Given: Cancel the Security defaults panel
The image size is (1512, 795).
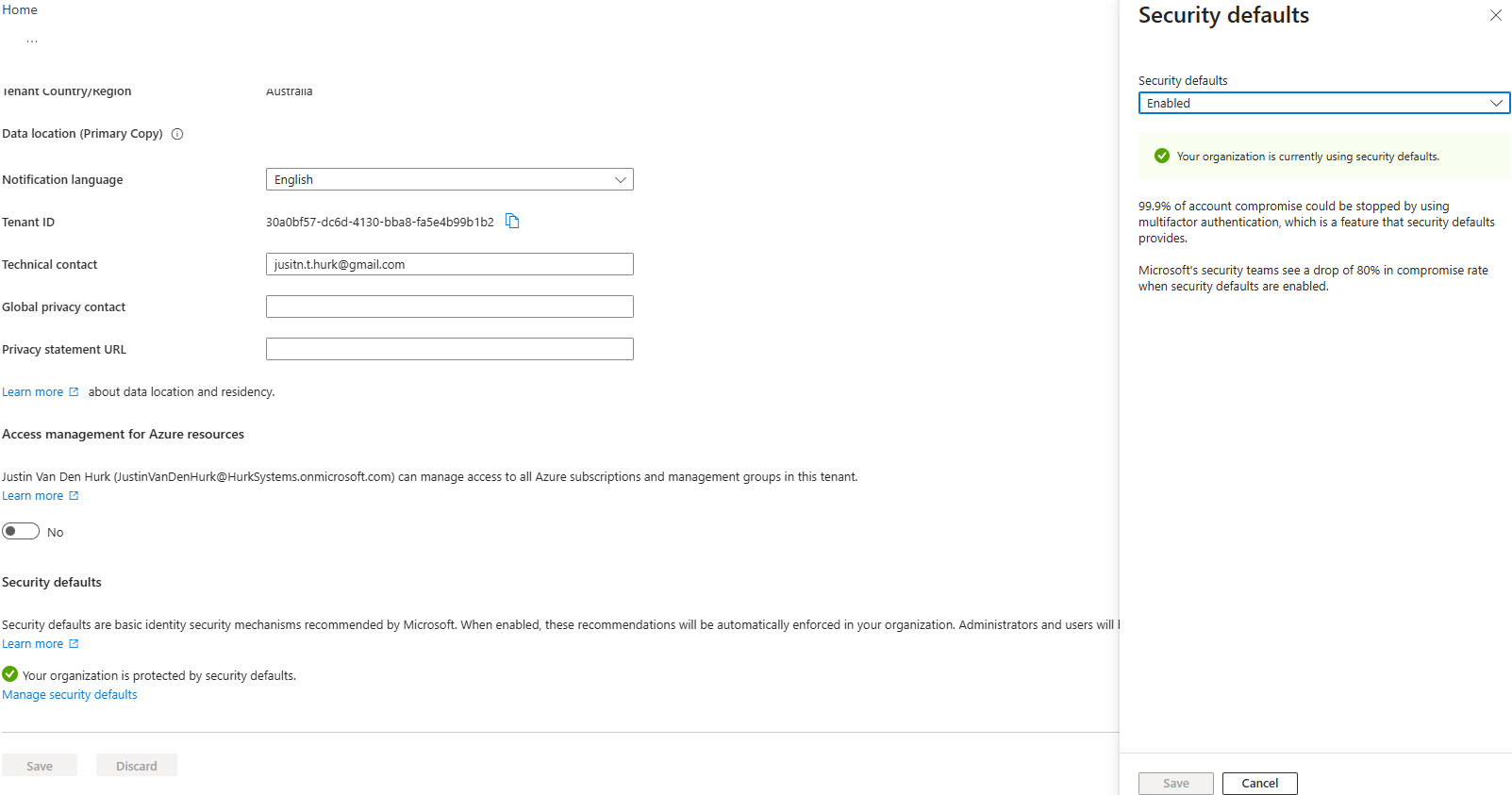Looking at the screenshot, I should [x=1259, y=783].
